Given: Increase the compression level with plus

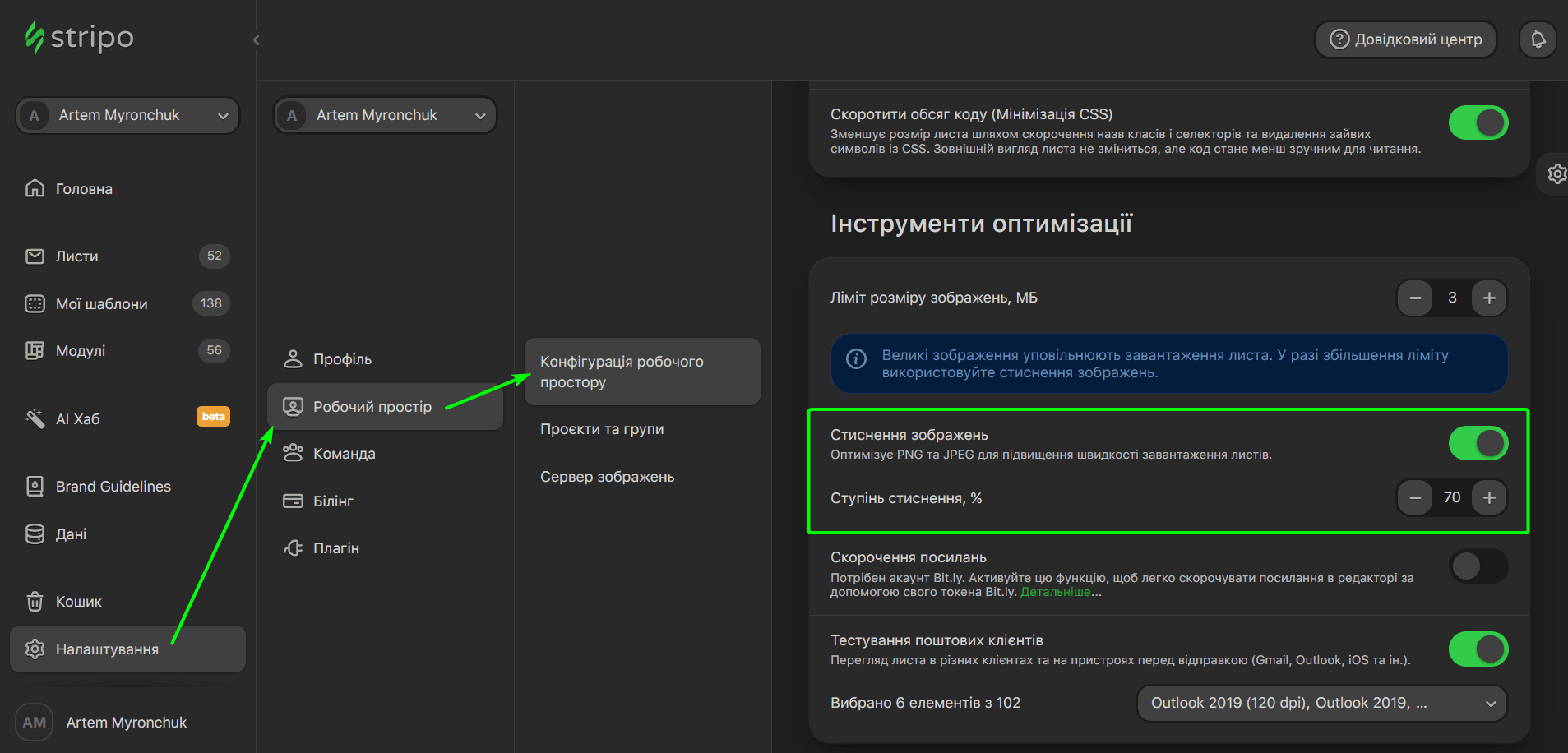Looking at the screenshot, I should (1489, 497).
